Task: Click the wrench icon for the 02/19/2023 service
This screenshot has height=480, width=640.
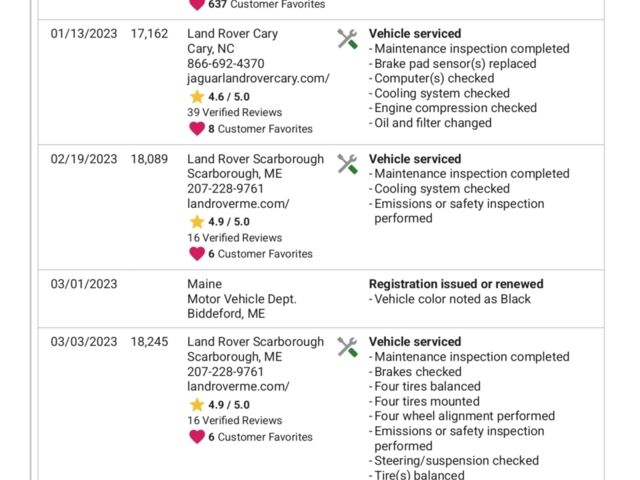Action: point(347,164)
